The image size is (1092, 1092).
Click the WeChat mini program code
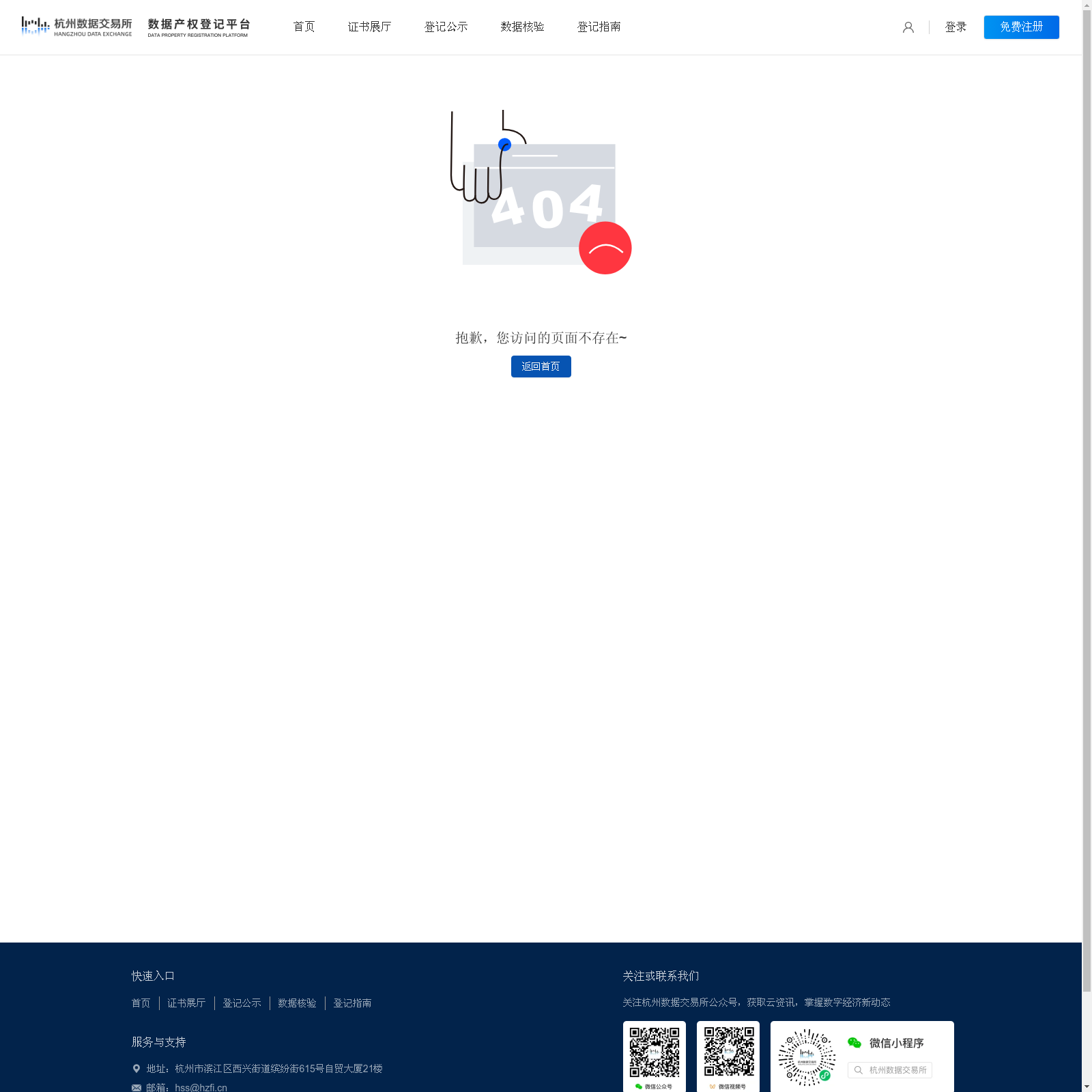[807, 1057]
